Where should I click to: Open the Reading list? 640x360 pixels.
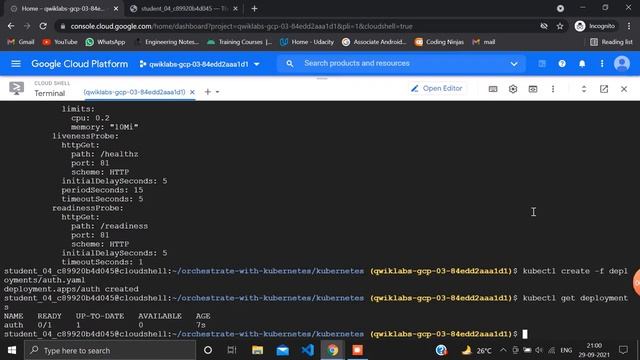[611, 42]
